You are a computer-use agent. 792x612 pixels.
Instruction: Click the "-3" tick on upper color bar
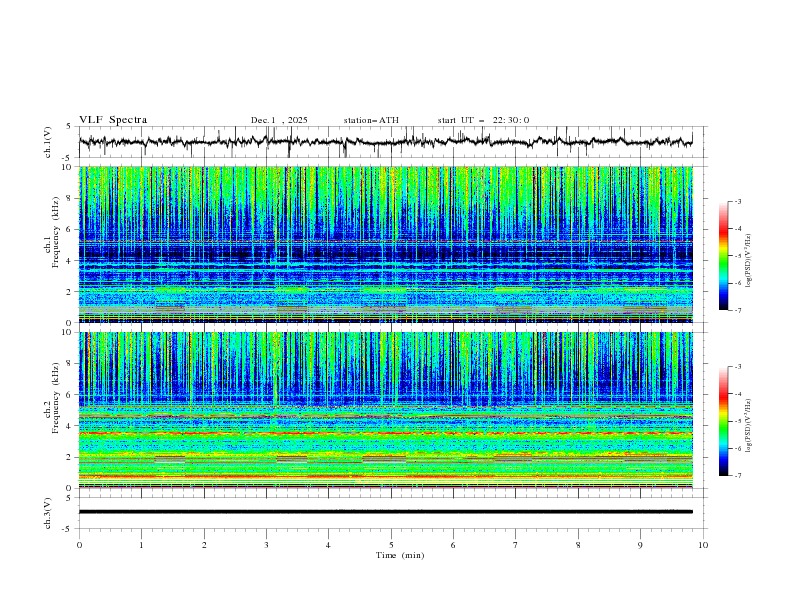737,201
